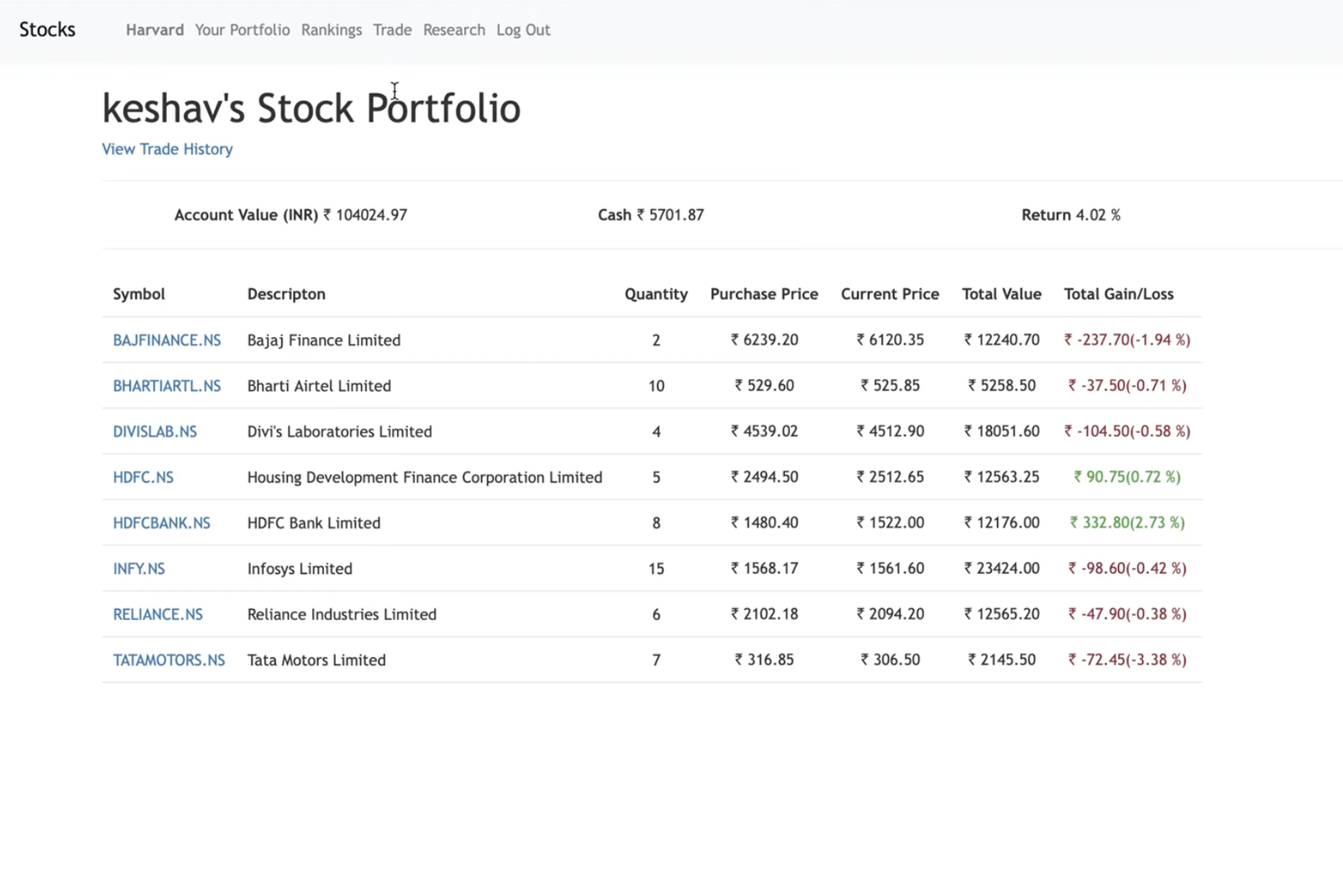Viewport: 1343px width, 896px height.
Task: Click the Account Value amount
Action: (366, 215)
